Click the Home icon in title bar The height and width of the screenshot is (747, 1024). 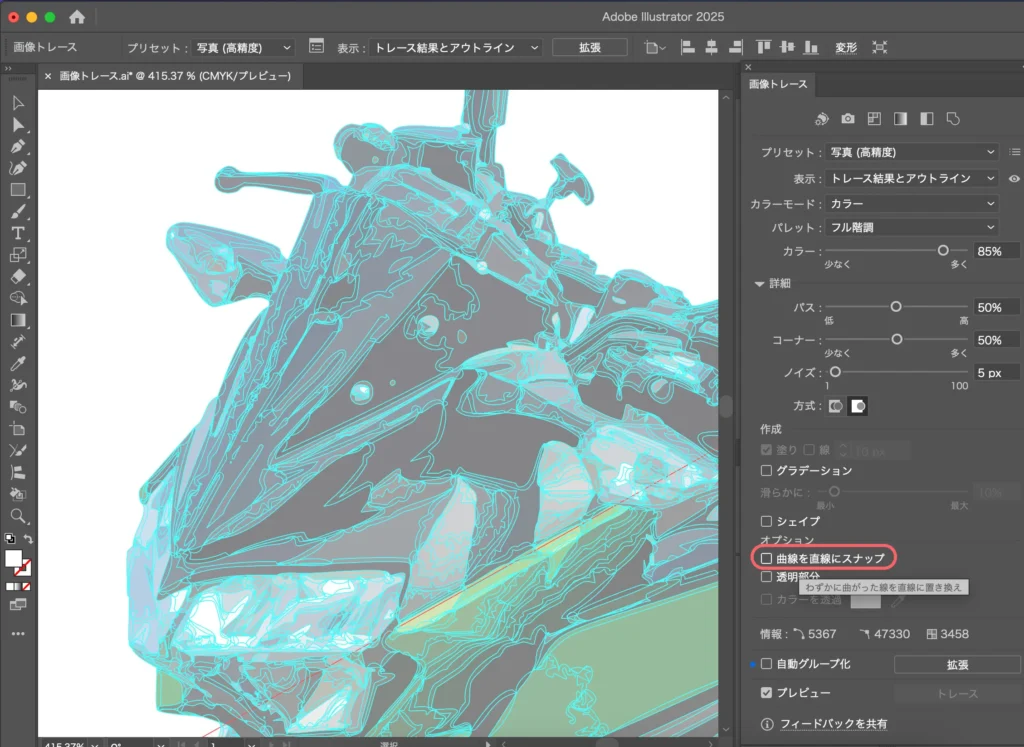pyautogui.click(x=77, y=17)
